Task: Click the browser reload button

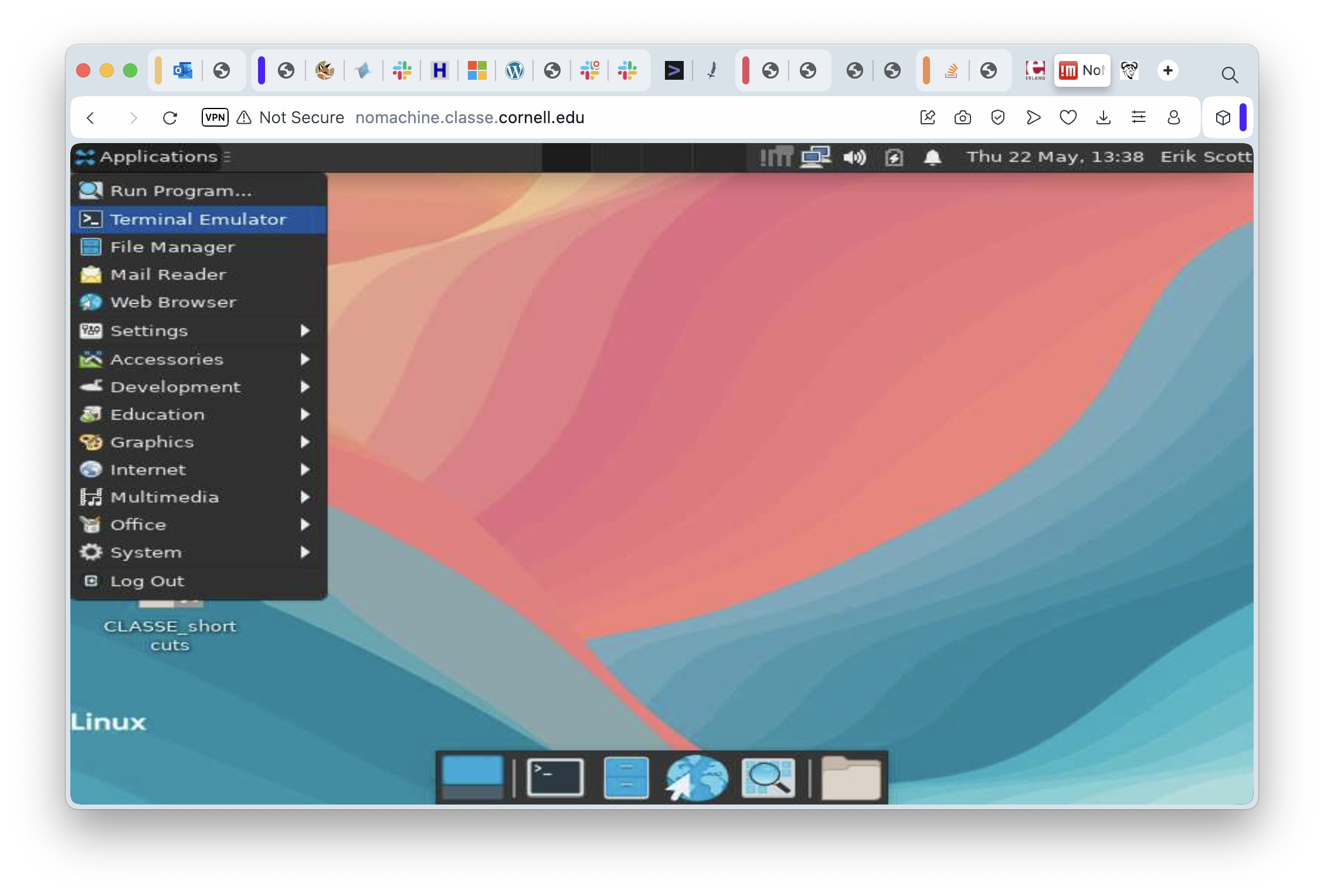Action: [170, 118]
